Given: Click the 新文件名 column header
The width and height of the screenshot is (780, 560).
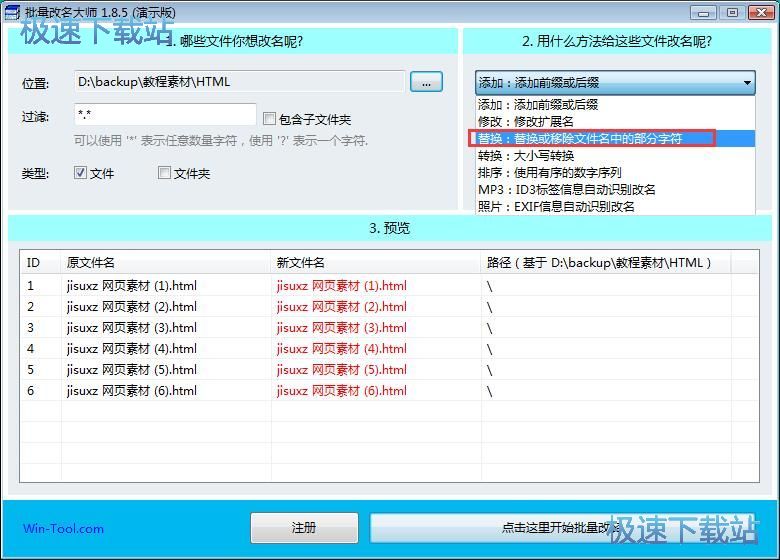Looking at the screenshot, I should [x=376, y=263].
